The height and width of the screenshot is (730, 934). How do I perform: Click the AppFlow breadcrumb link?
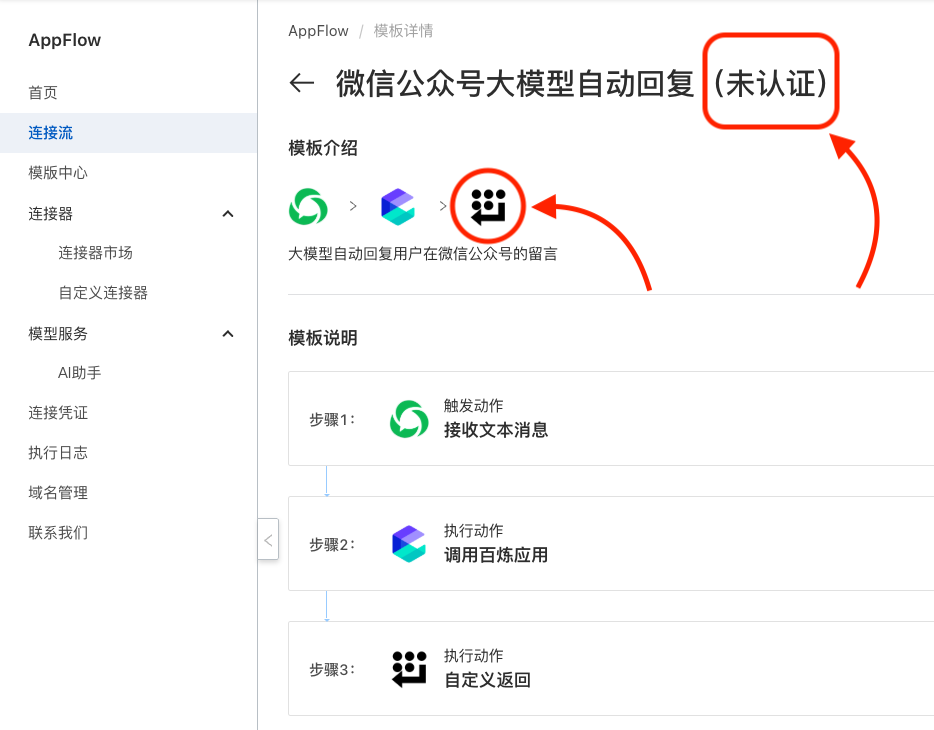click(318, 31)
